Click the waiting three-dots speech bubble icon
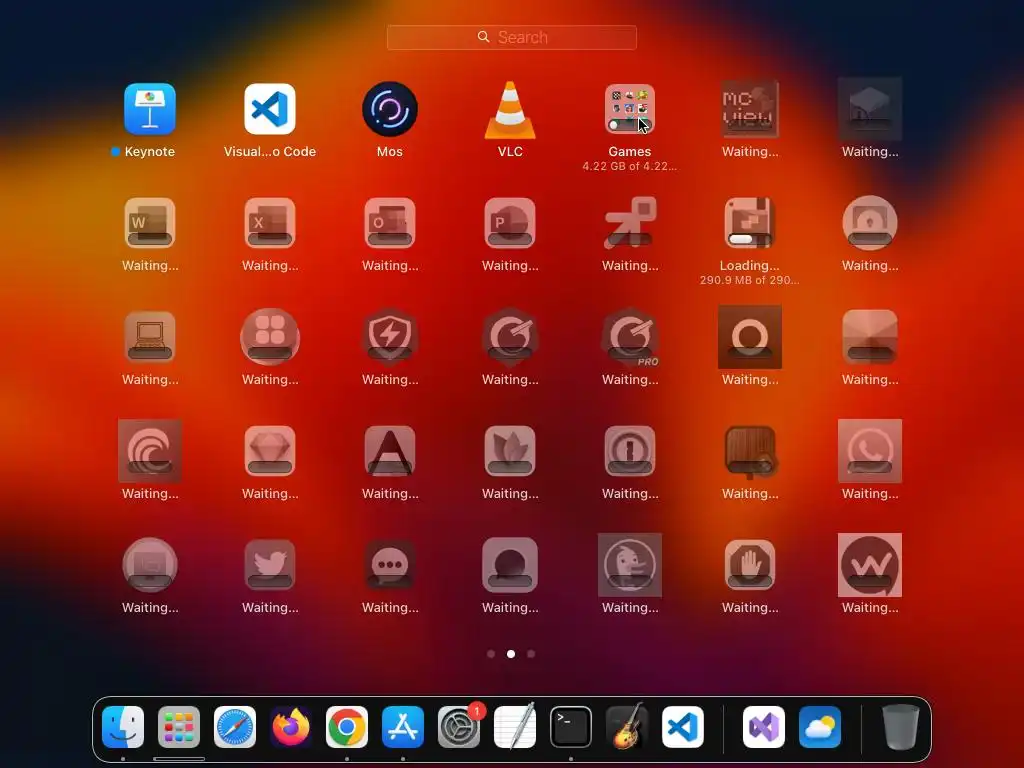This screenshot has width=1024, height=768. [x=390, y=565]
